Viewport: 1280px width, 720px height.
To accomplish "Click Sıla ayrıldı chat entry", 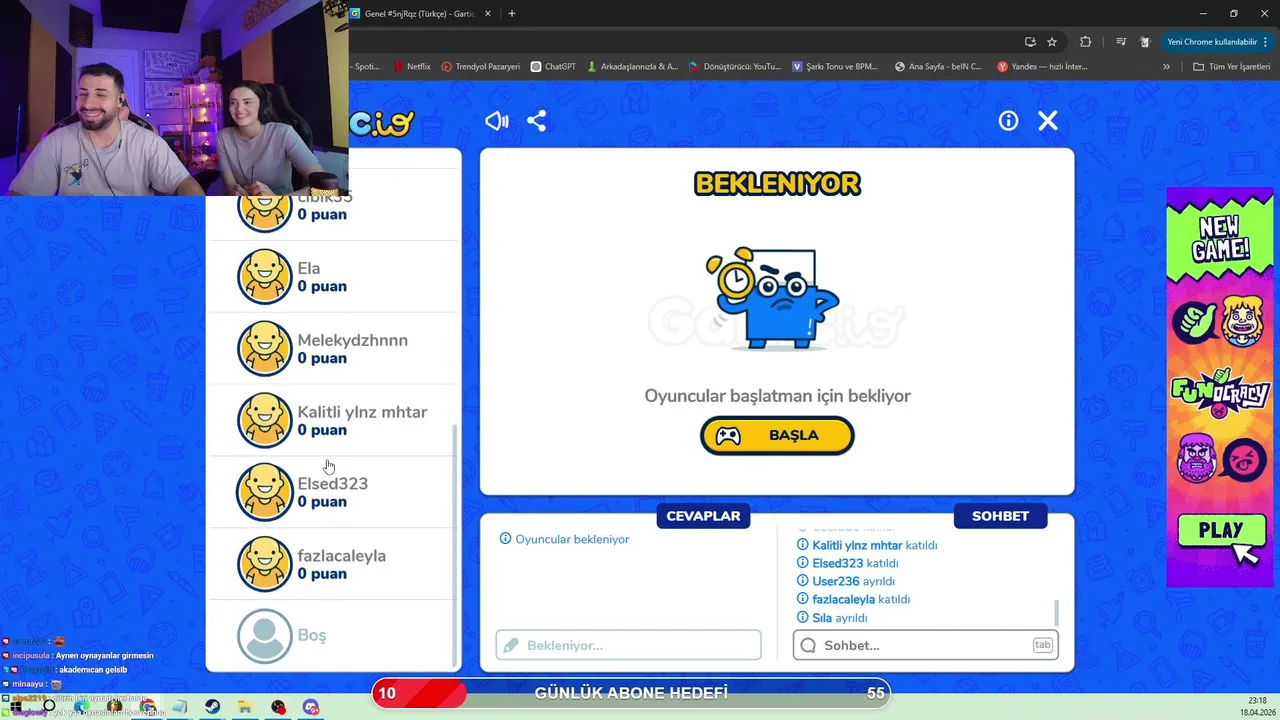I will click(831, 618).
